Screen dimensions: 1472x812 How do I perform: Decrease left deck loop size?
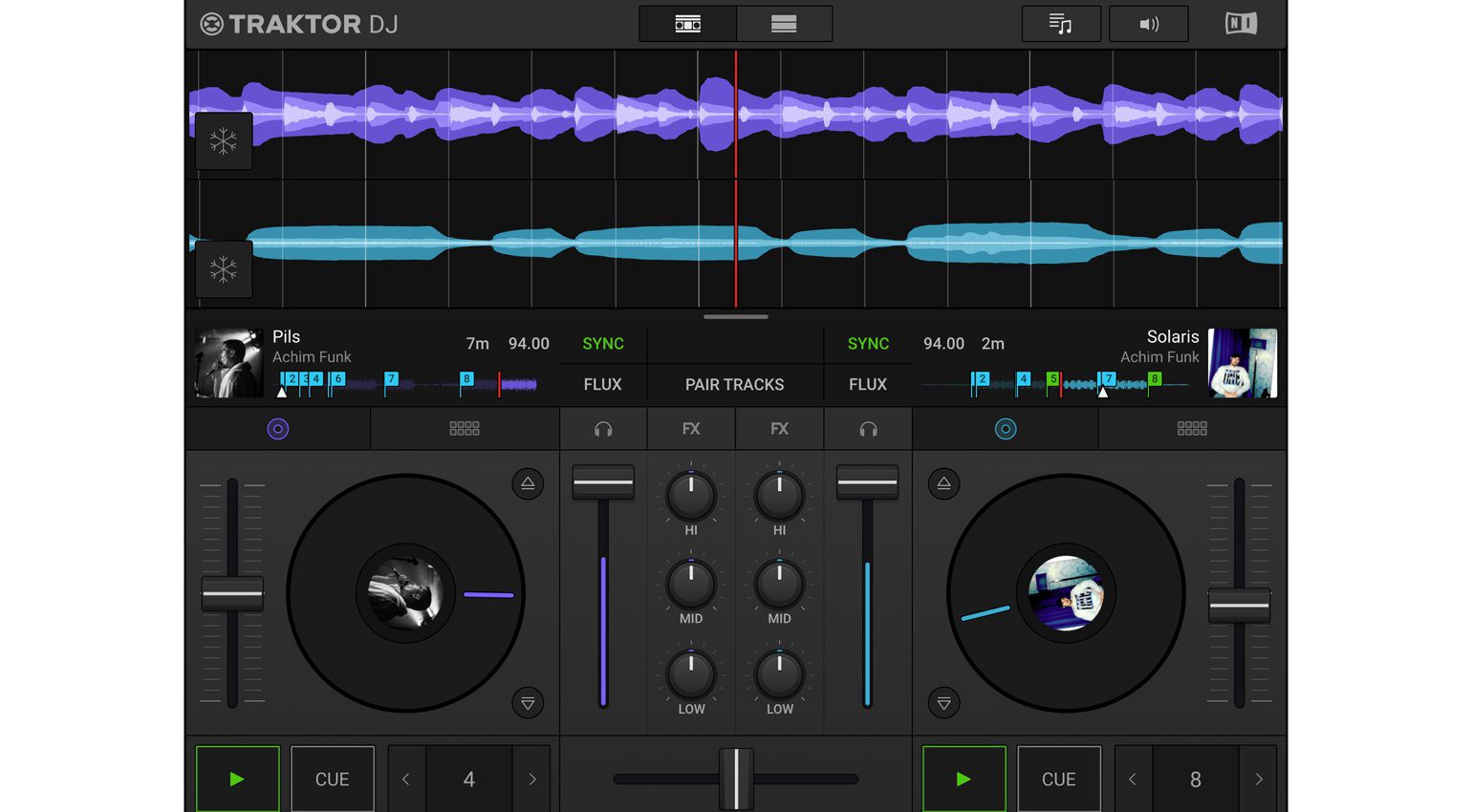[x=406, y=780]
